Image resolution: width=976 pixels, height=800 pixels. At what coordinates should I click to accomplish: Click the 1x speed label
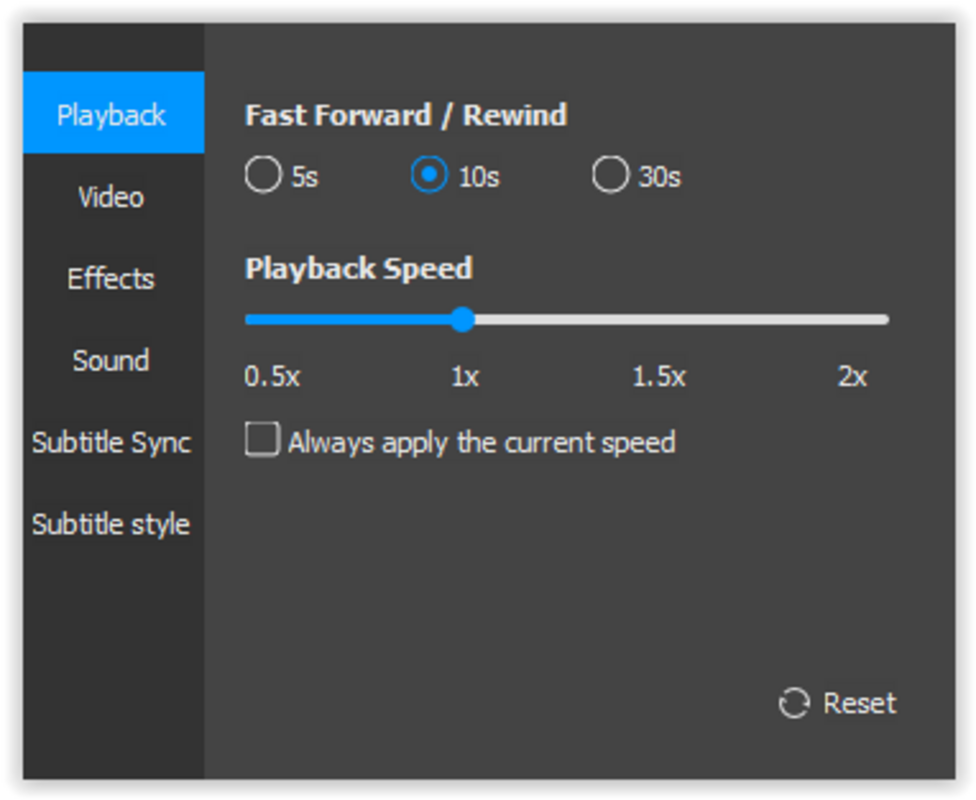coord(461,376)
